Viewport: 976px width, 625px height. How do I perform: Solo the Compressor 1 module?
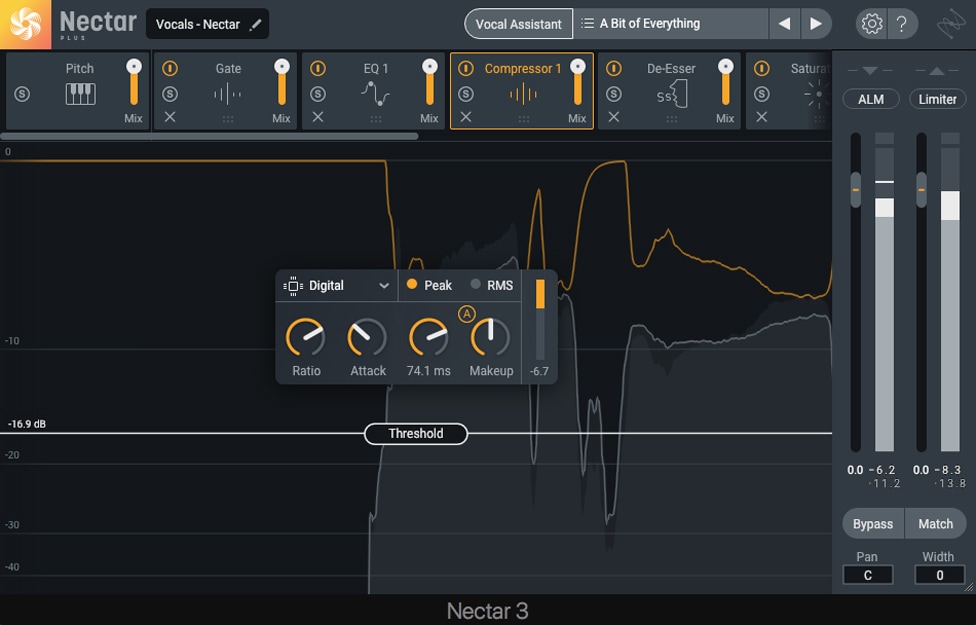(466, 94)
